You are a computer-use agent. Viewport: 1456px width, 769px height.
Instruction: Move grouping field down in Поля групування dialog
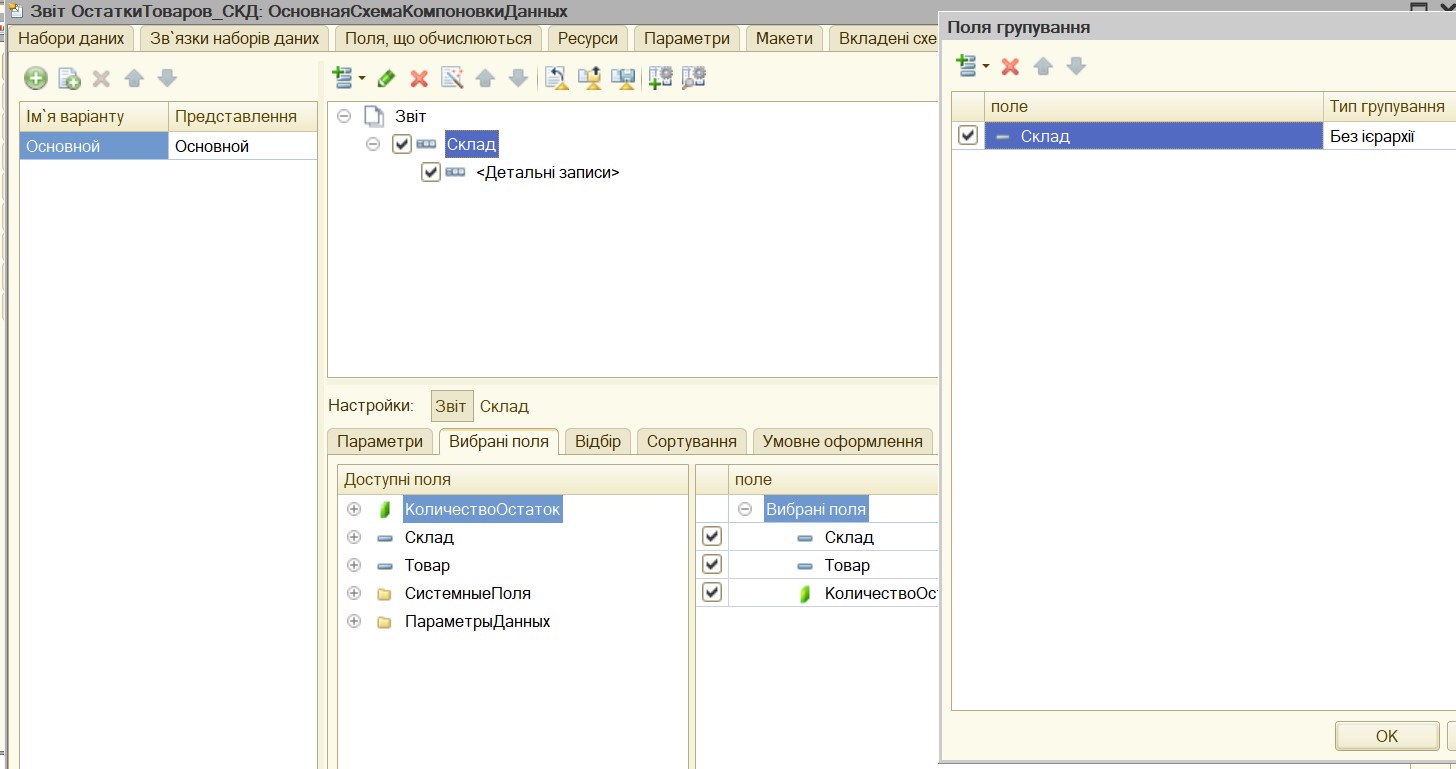coord(1076,66)
